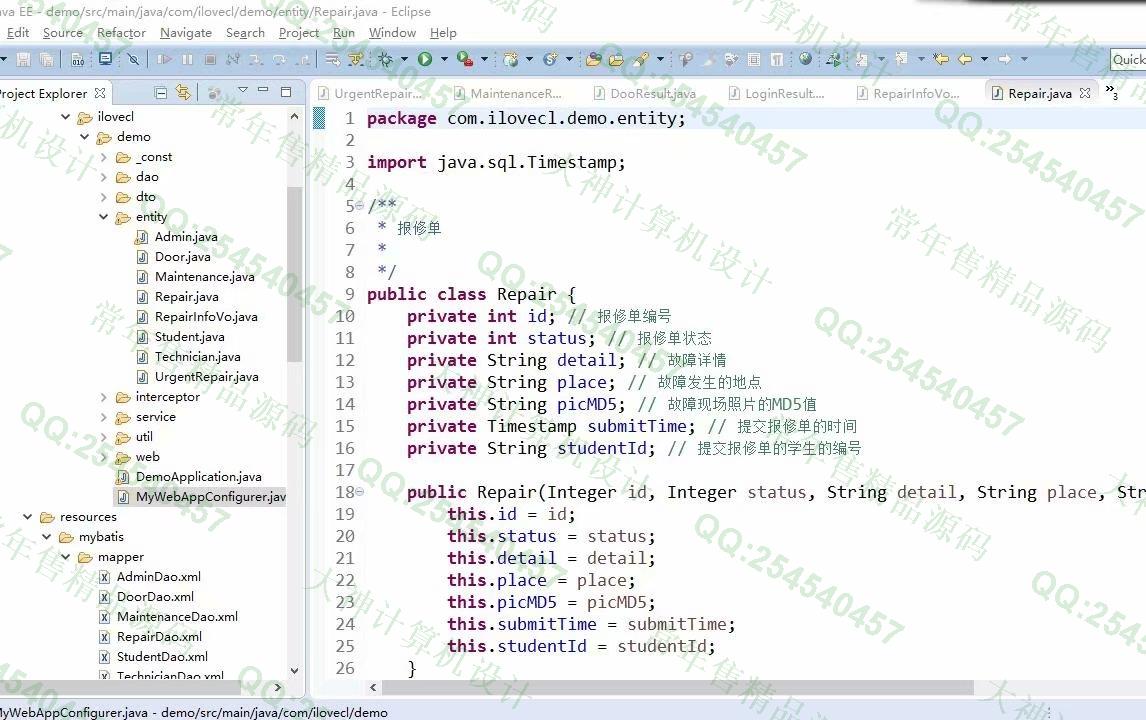This screenshot has height=720, width=1146.
Task: Click the Save All toolbar icon
Action: (x=46, y=59)
